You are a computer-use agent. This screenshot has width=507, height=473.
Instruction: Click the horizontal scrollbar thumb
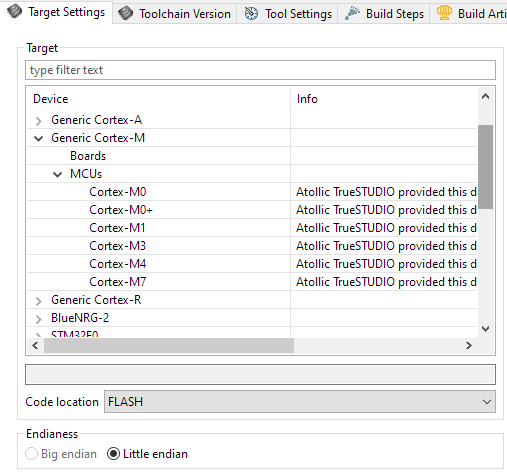(169, 346)
